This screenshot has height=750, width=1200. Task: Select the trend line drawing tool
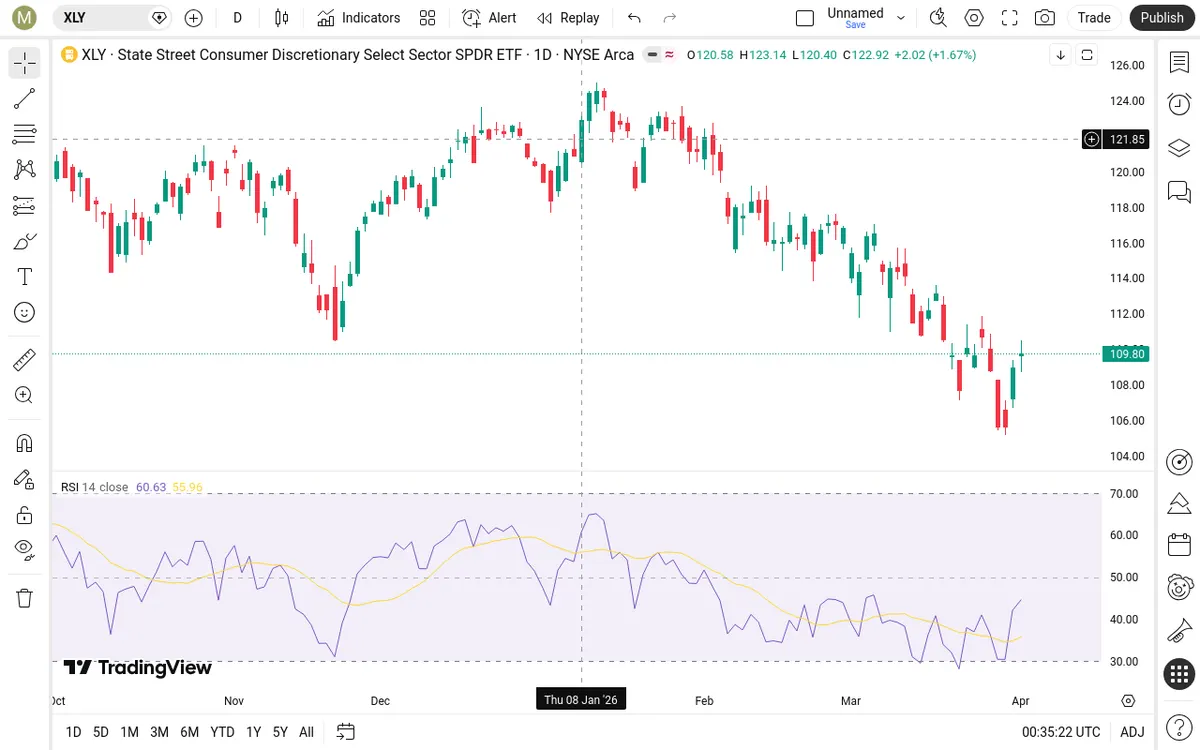pos(25,98)
